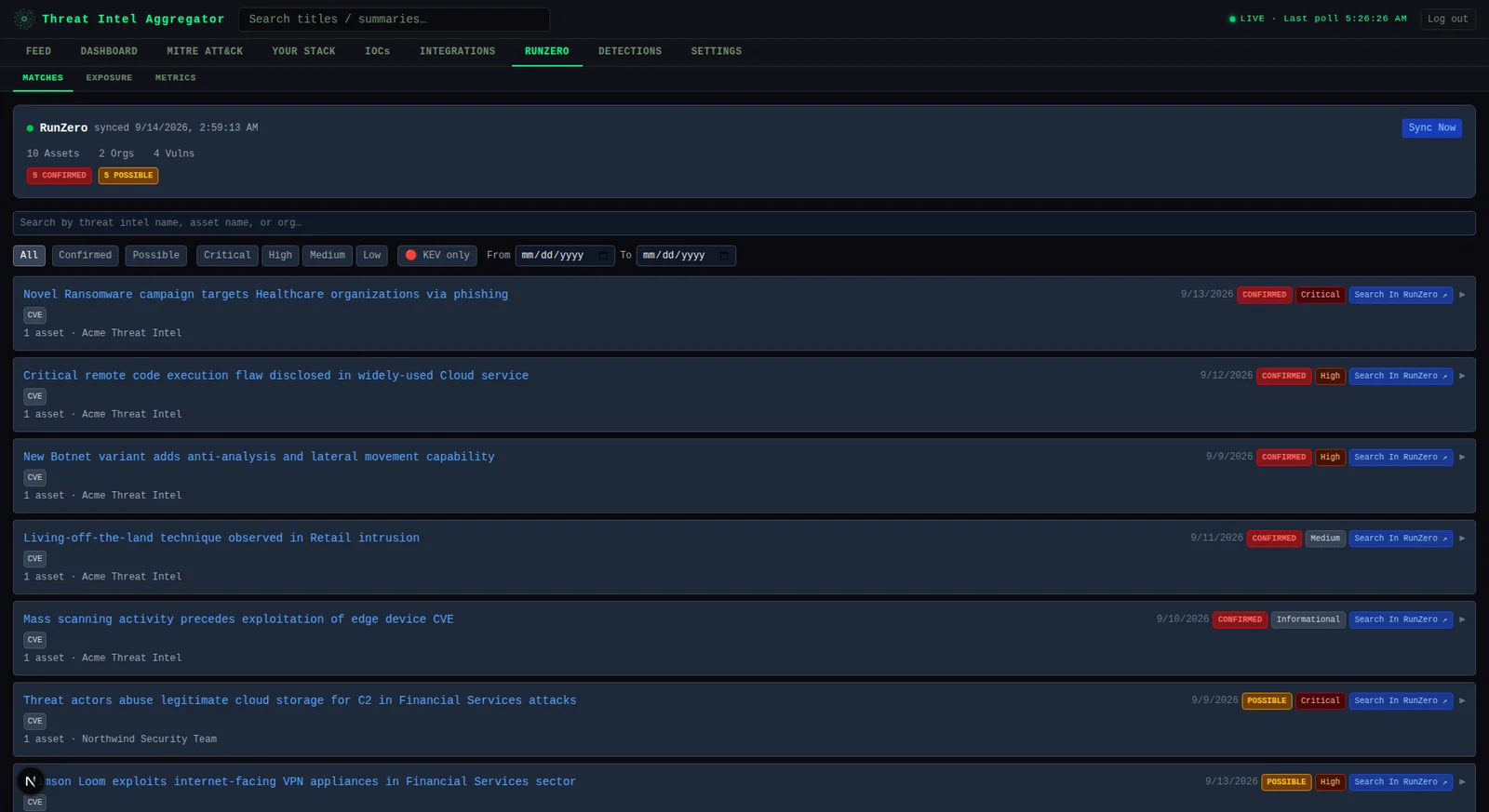Click the To date input field
This screenshot has height=812, width=1489.
tap(686, 256)
